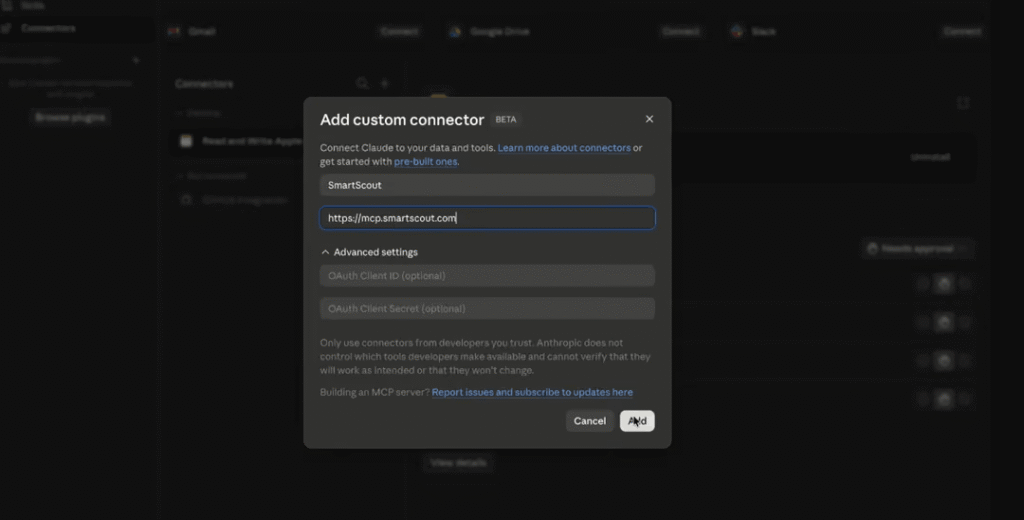The height and width of the screenshot is (520, 1024).
Task: Open the Learn more about connectors link
Action: point(564,148)
